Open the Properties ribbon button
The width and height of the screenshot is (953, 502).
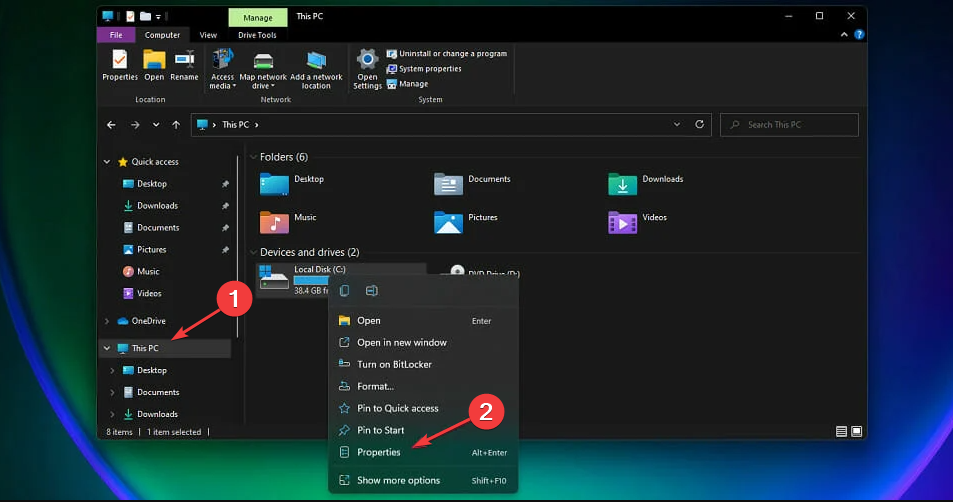120,66
